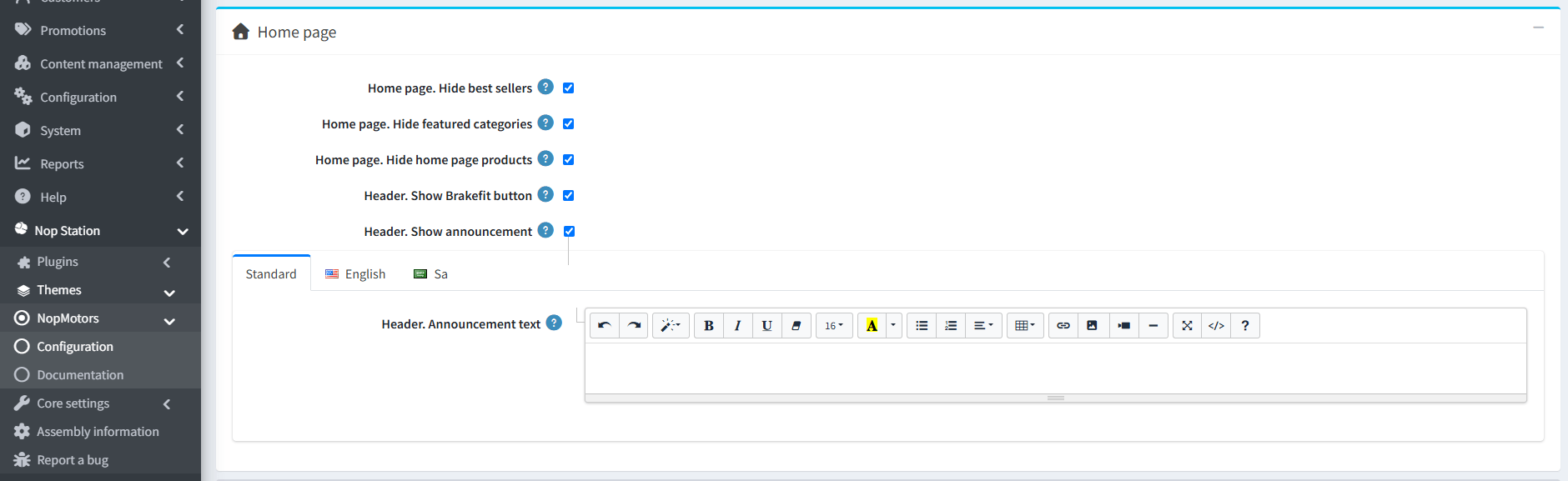Screen dimensions: 1568x481
Task: Show help for Header Announcement text
Action: [x=554, y=323]
